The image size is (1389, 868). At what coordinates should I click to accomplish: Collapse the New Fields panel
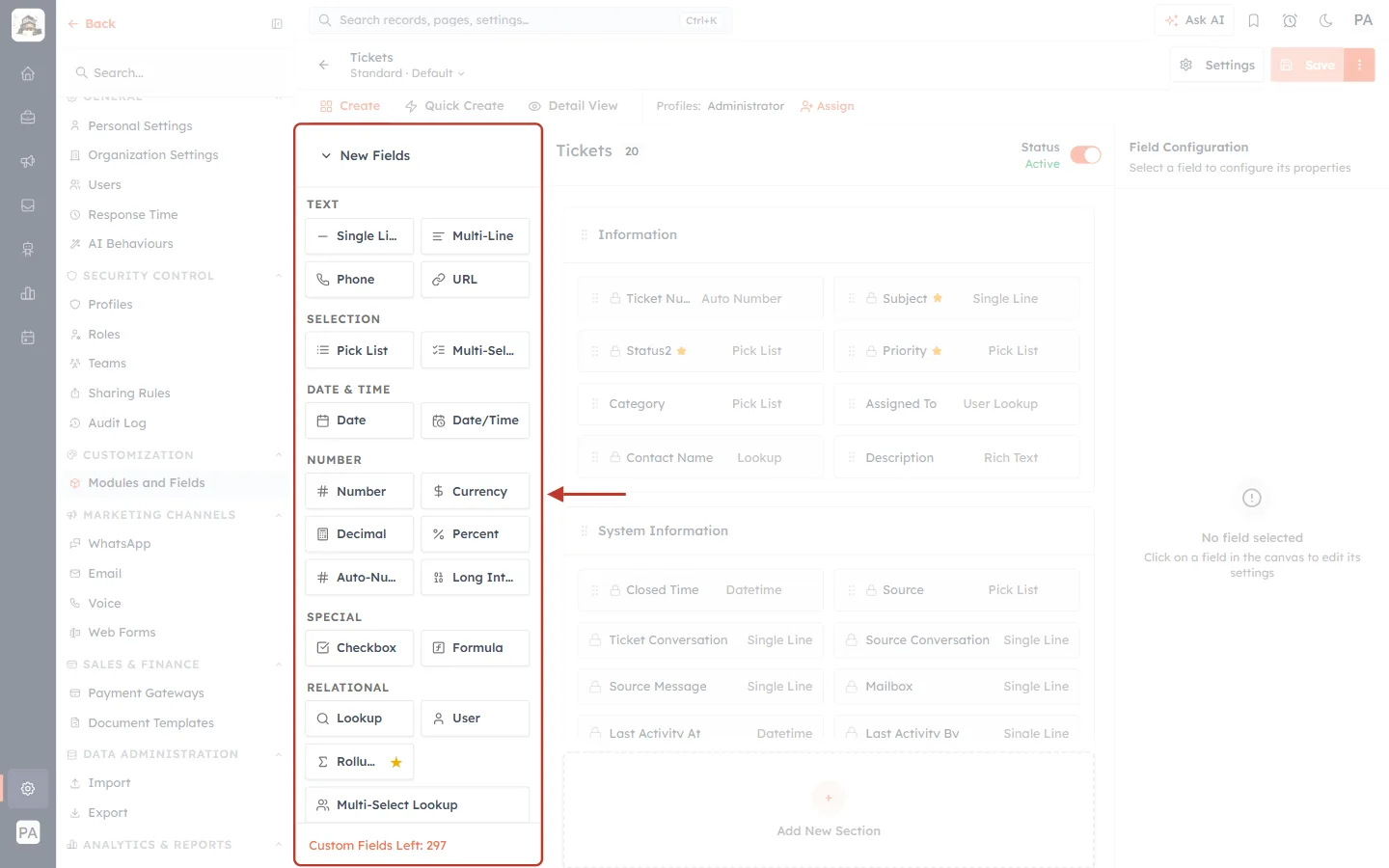click(326, 155)
